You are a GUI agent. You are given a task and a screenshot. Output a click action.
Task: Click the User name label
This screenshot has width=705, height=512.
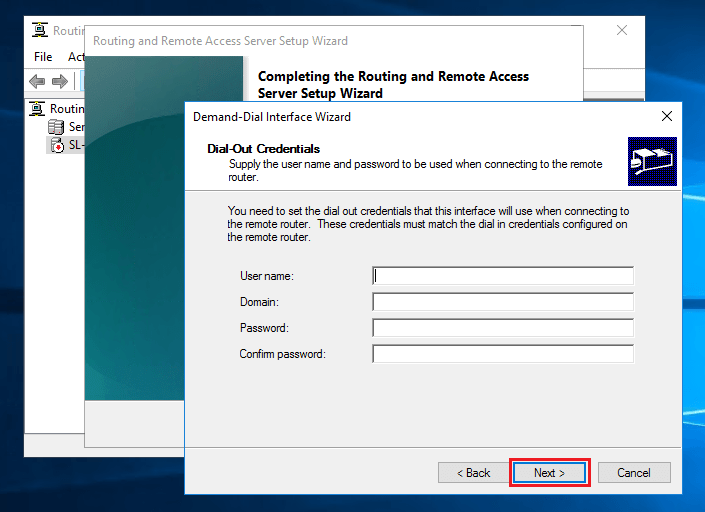click(267, 276)
